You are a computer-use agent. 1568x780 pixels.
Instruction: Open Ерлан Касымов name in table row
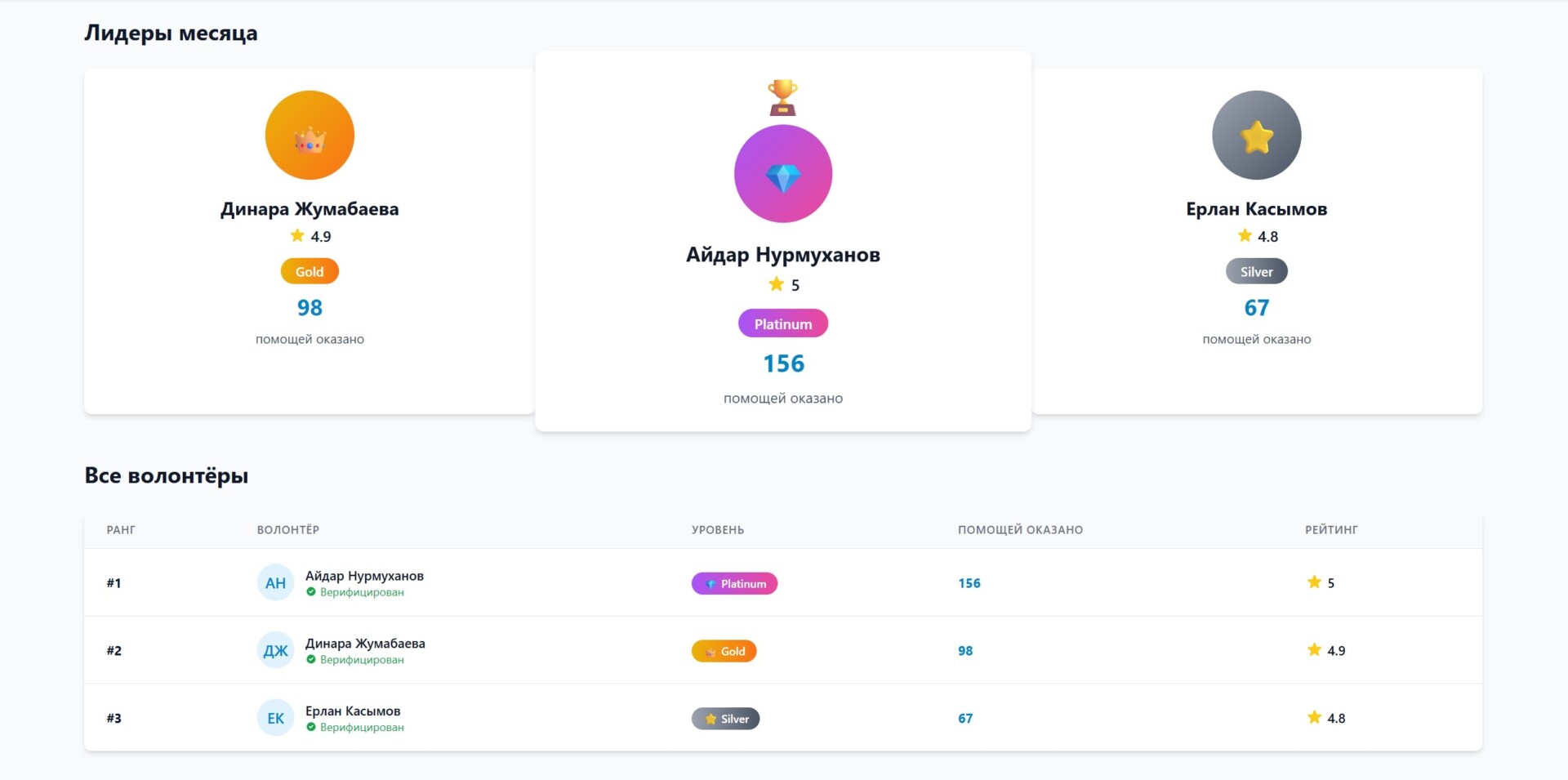[x=353, y=711]
